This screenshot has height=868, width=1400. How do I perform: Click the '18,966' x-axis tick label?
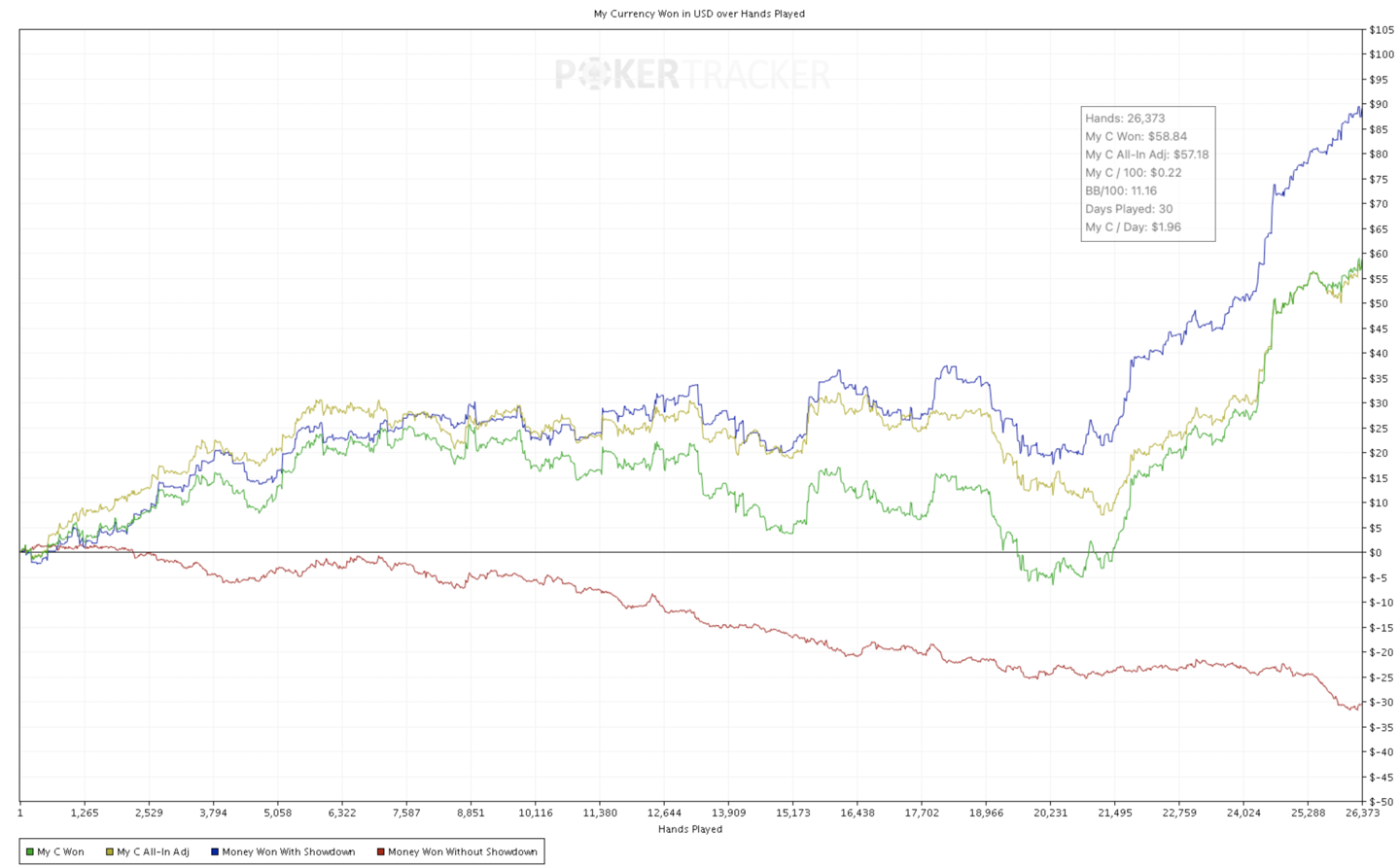(x=986, y=813)
